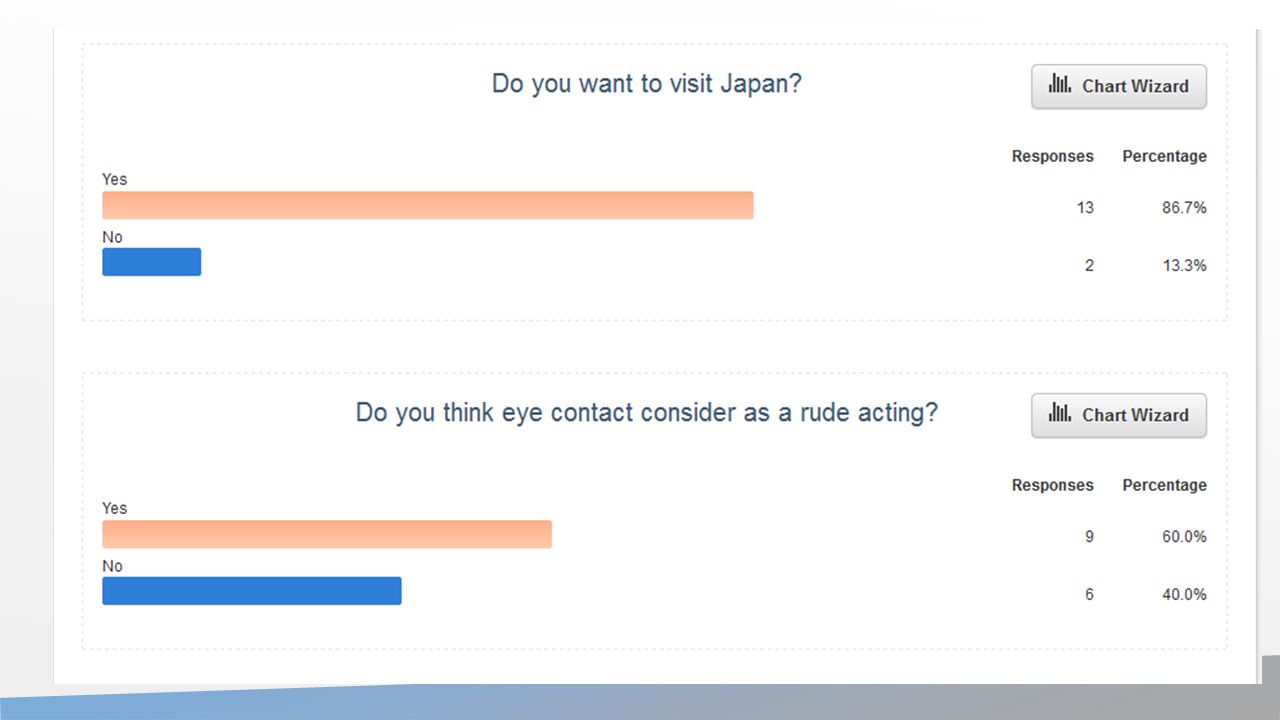
Task: Click Percentage column header in first chart
Action: [1164, 156]
